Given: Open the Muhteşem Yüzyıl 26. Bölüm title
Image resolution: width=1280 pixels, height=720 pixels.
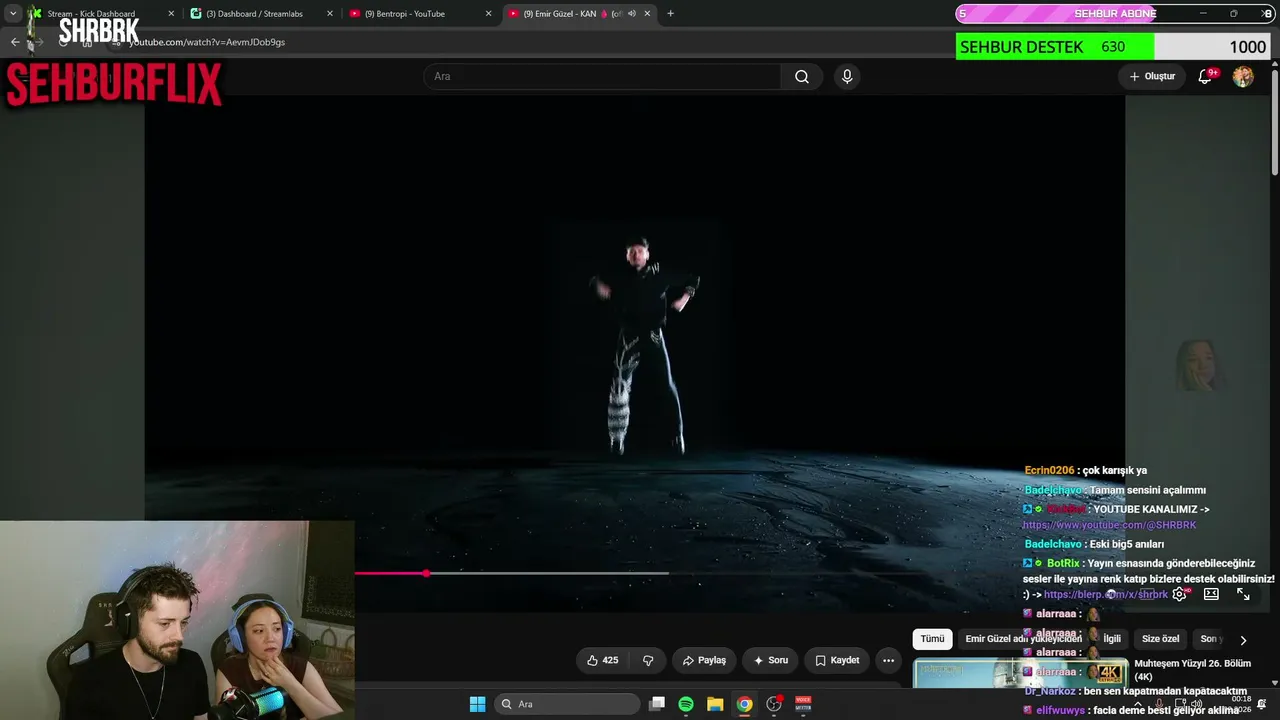Looking at the screenshot, I should point(1192,670).
